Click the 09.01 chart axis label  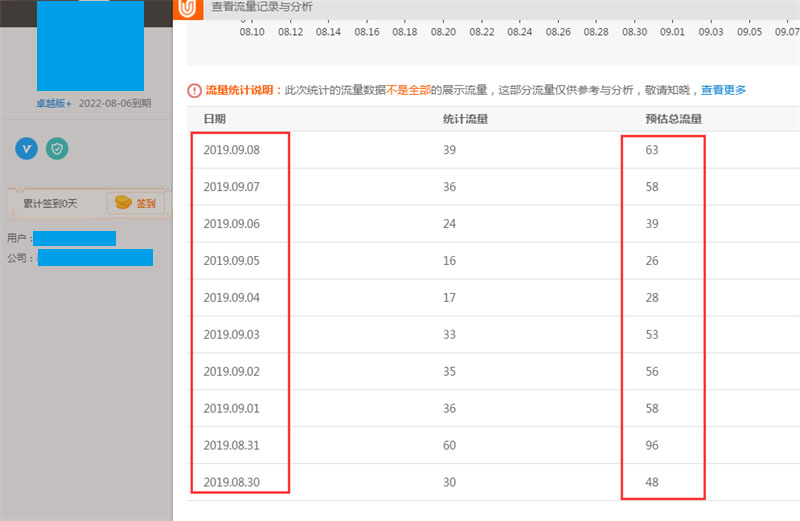(x=672, y=32)
